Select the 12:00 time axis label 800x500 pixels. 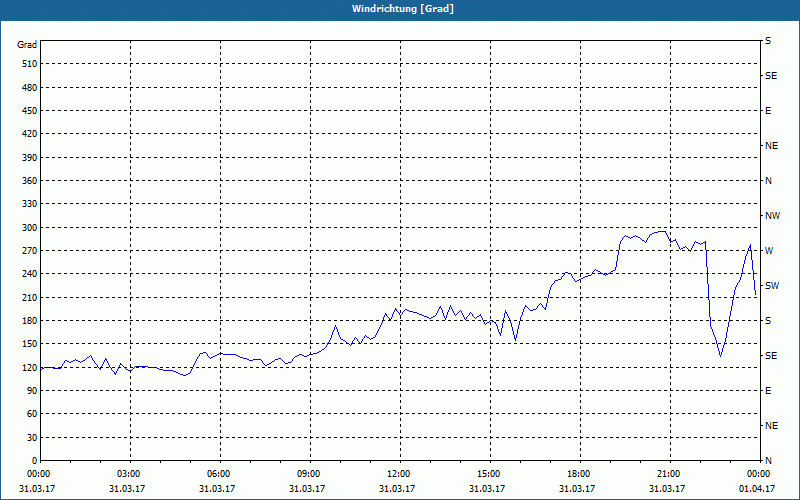[x=400, y=474]
